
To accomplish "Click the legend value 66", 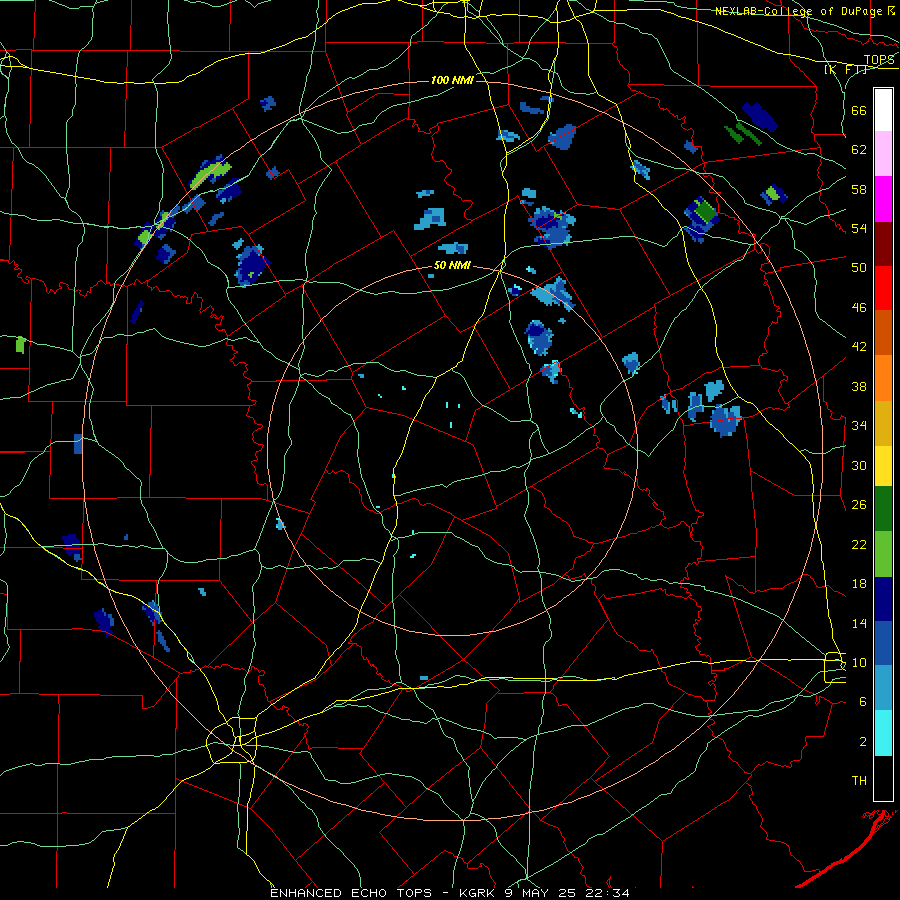I will pyautogui.click(x=859, y=110).
